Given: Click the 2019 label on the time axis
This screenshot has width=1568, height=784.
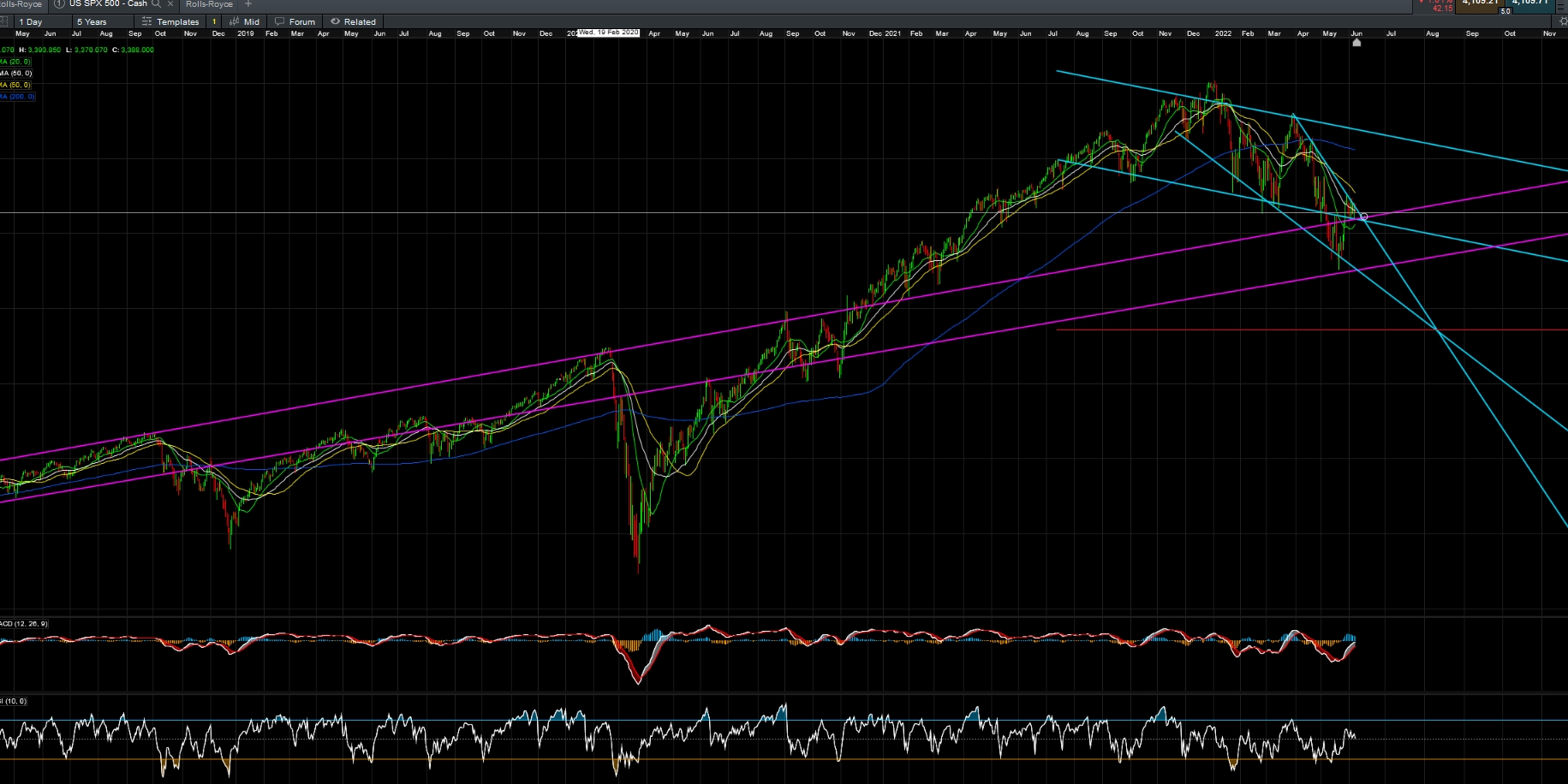Looking at the screenshot, I should pyautogui.click(x=246, y=34).
